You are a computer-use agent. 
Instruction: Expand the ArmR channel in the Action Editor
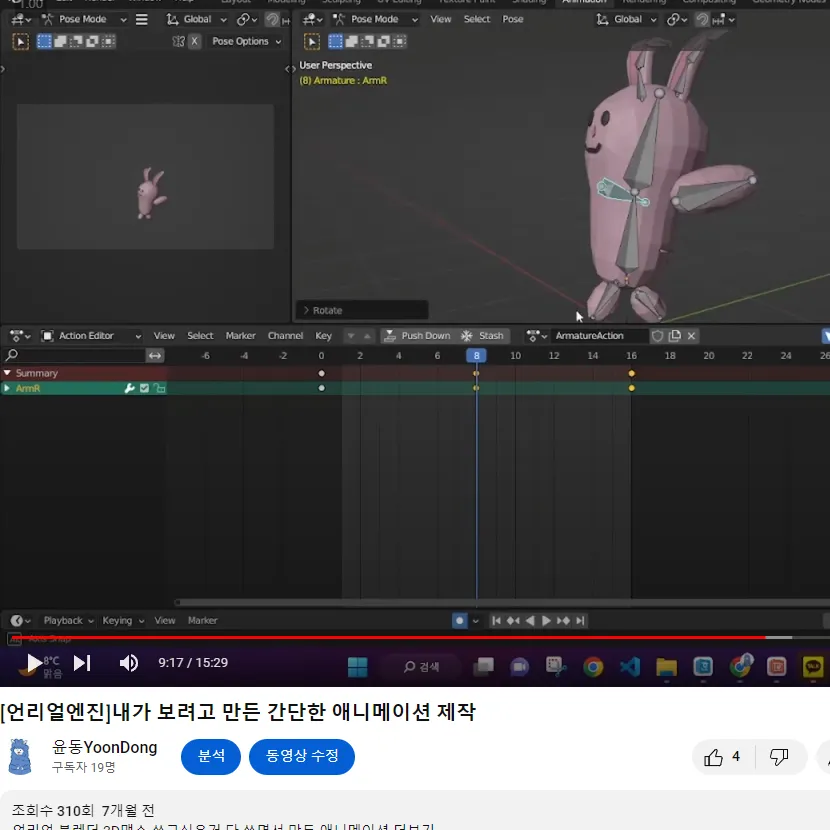(8, 388)
